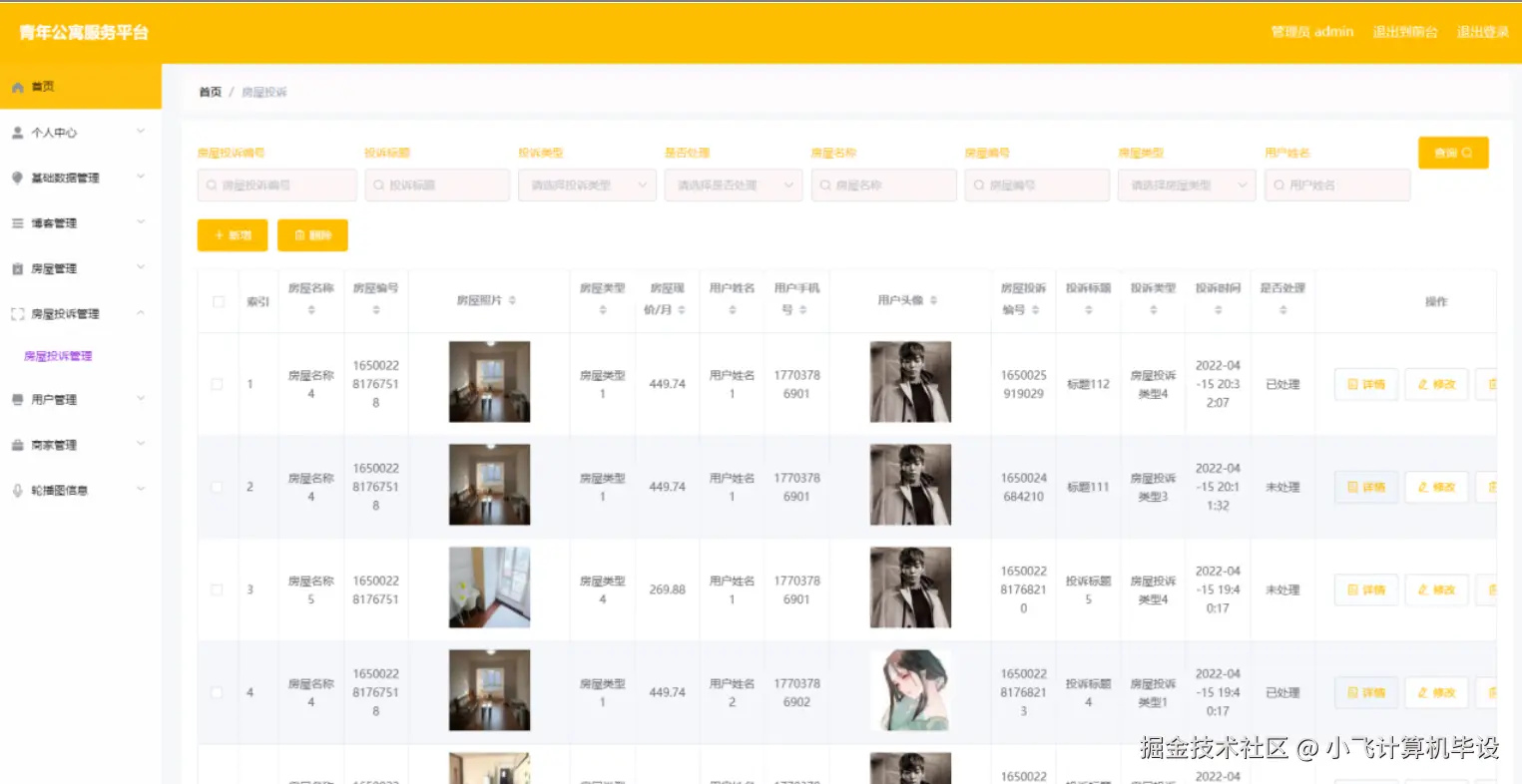Check the checkbox for table row 1
The height and width of the screenshot is (784, 1522).
tap(217, 384)
